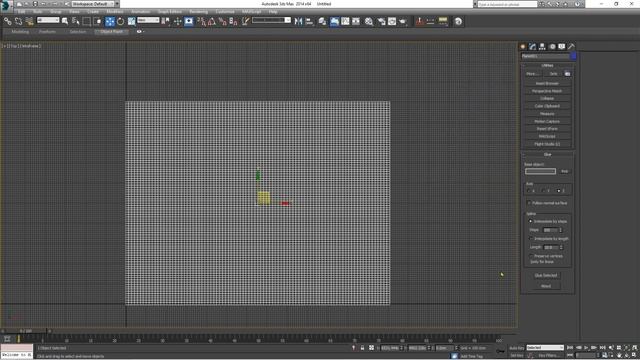640x360 pixels.
Task: Open the Customize menu
Action: [225, 12]
